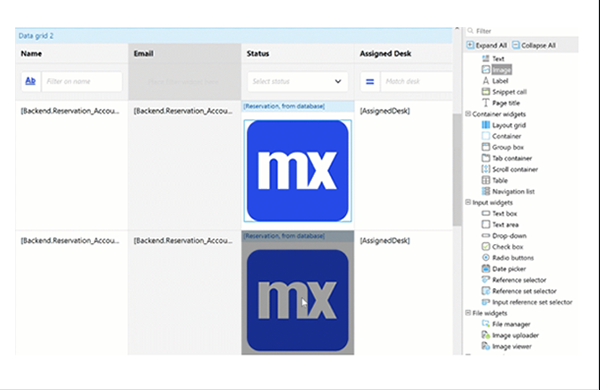Viewport: 600px width, 390px height.
Task: Open the Select status dropdown
Action: click(298, 81)
